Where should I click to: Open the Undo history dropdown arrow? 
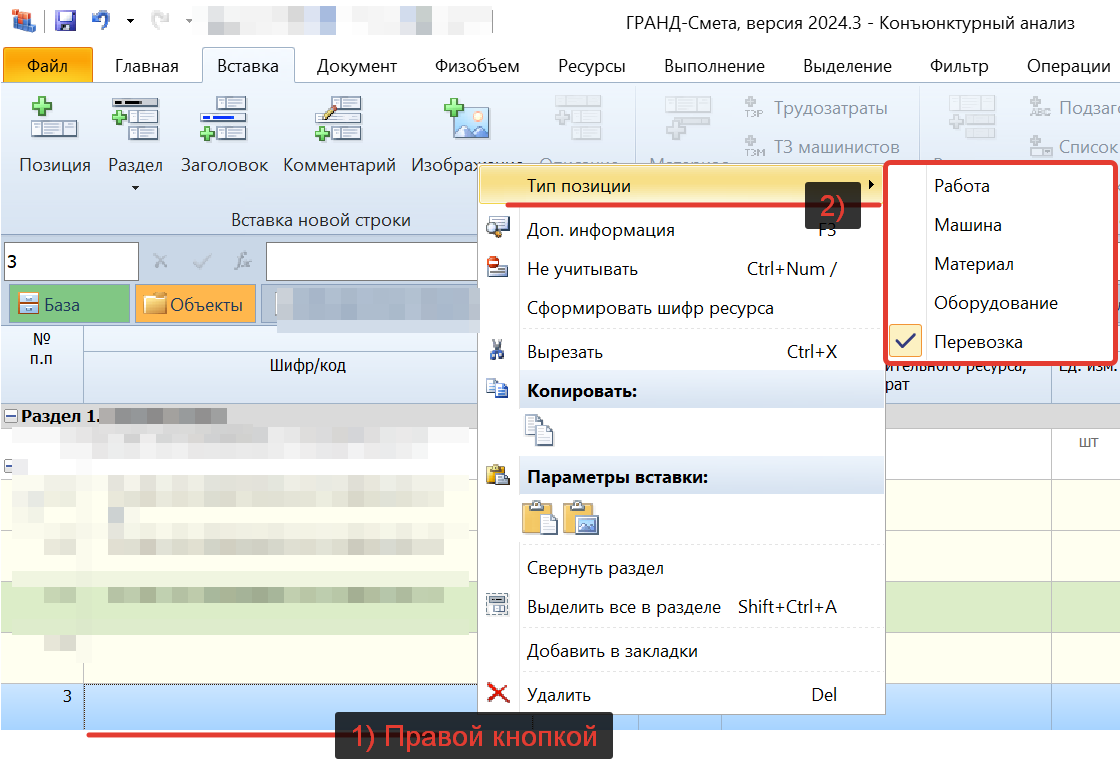tap(130, 21)
